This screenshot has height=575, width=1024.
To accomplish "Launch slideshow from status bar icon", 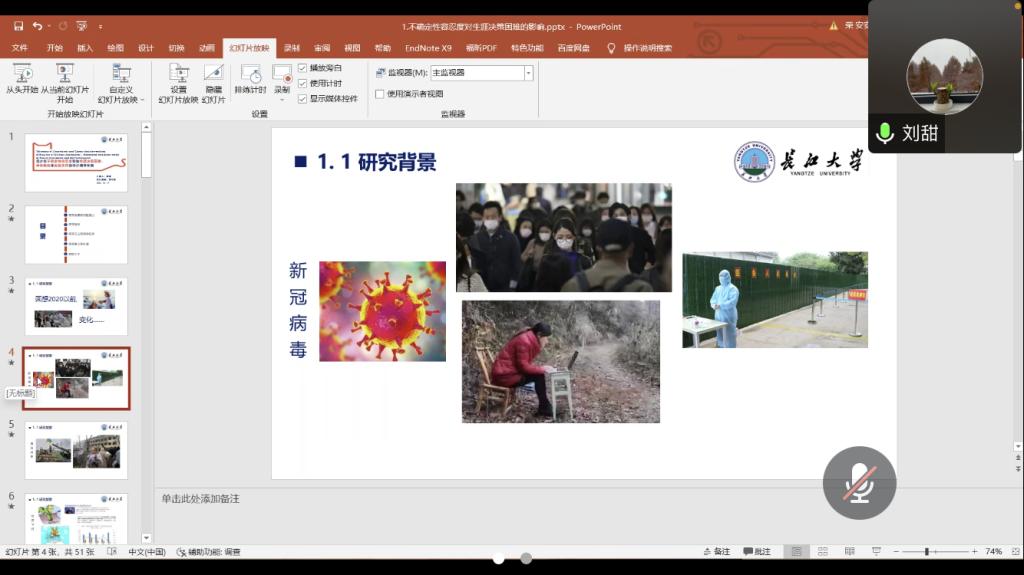I will pyautogui.click(x=876, y=551).
